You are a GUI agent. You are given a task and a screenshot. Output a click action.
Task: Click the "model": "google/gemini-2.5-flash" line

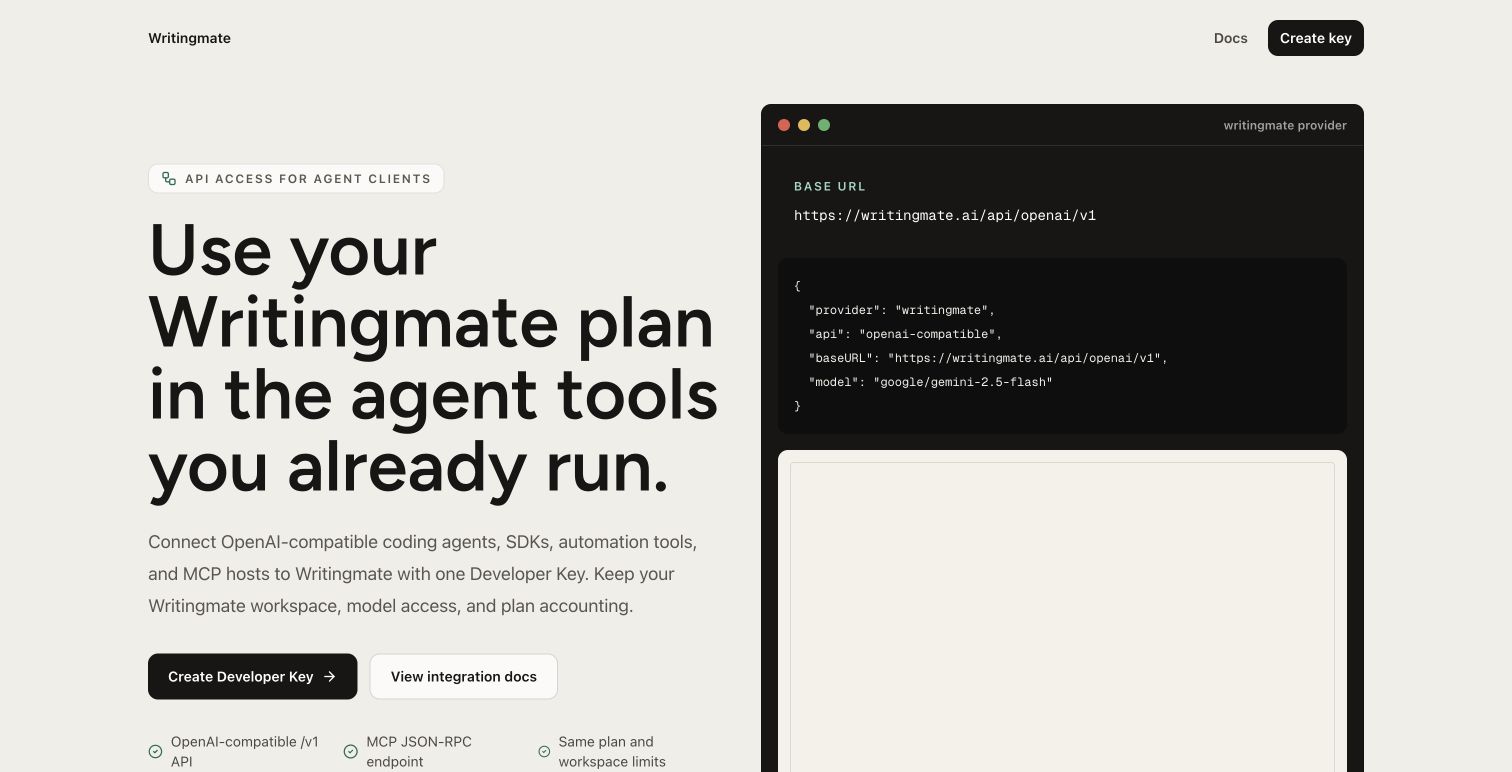tap(930, 382)
